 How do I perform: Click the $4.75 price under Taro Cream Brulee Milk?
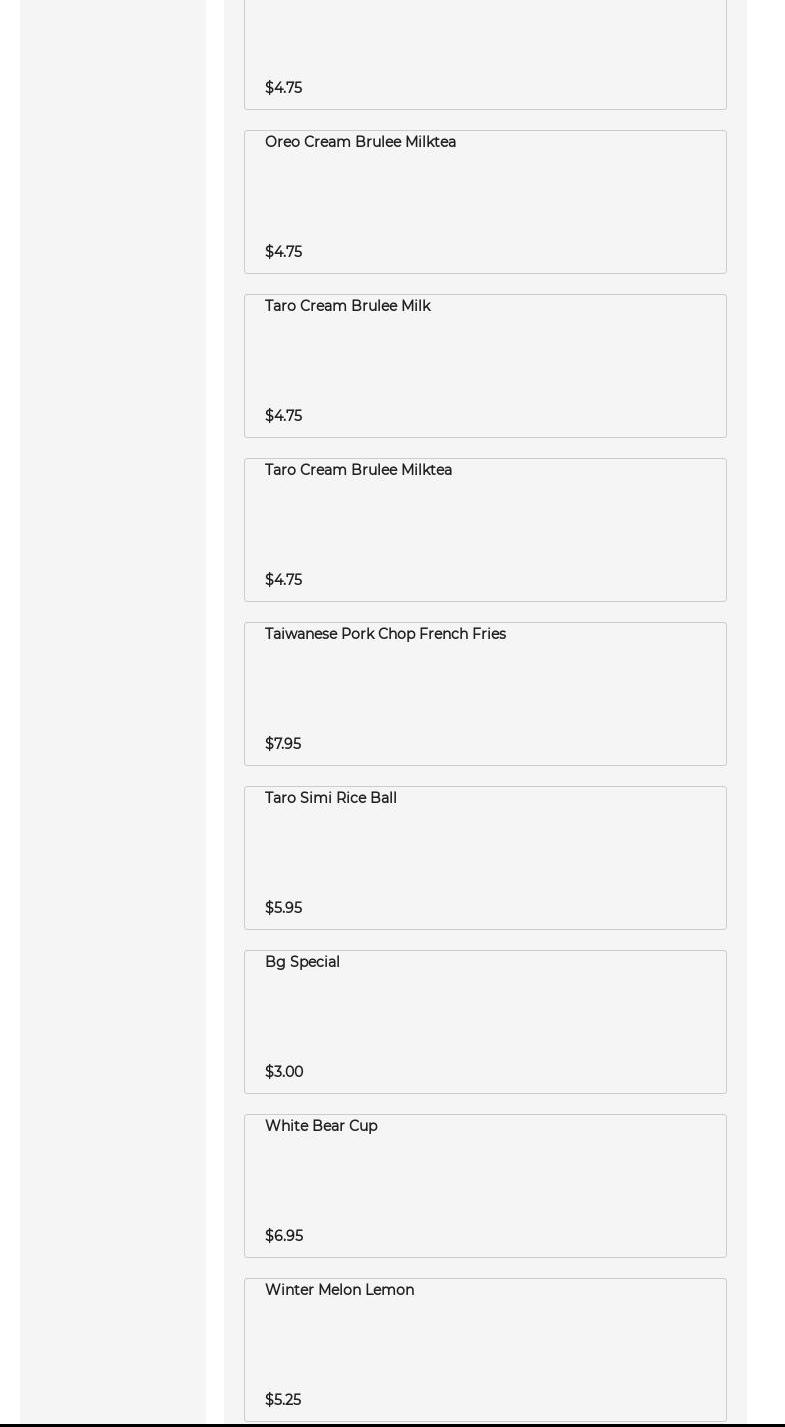[283, 416]
